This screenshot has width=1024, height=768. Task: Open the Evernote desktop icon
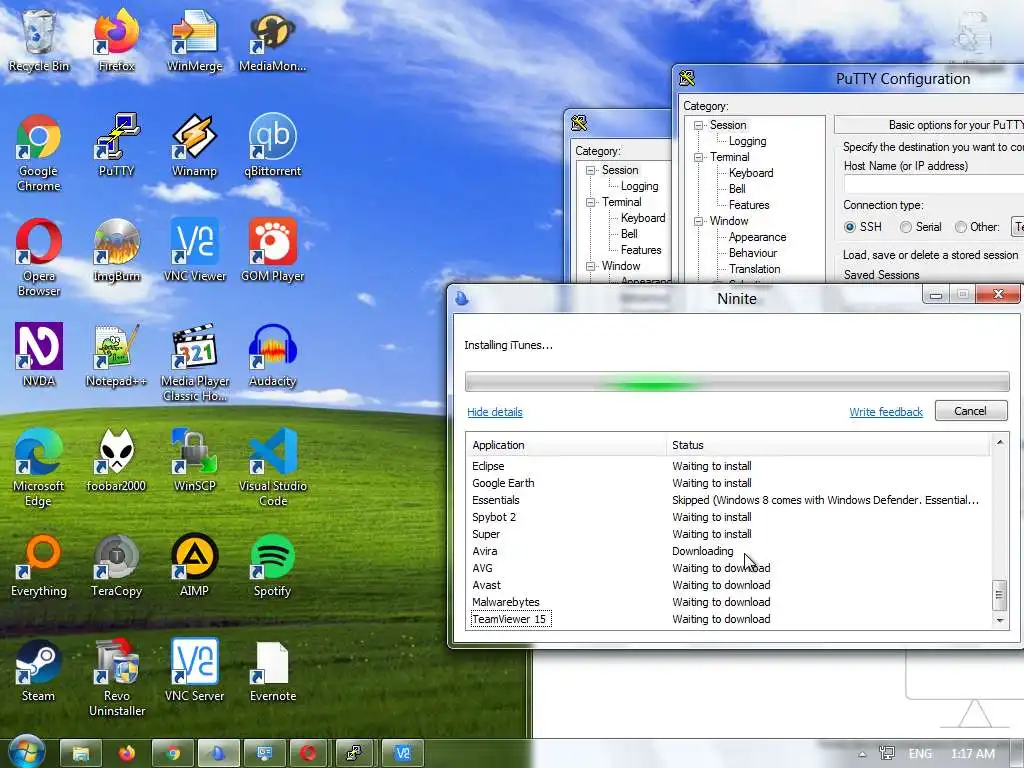pos(272,671)
